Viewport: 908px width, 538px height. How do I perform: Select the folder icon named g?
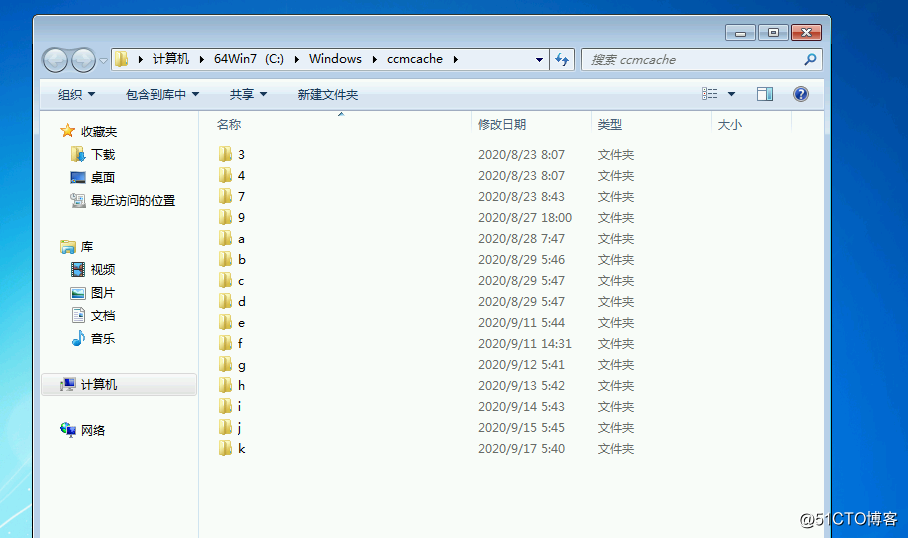[225, 364]
